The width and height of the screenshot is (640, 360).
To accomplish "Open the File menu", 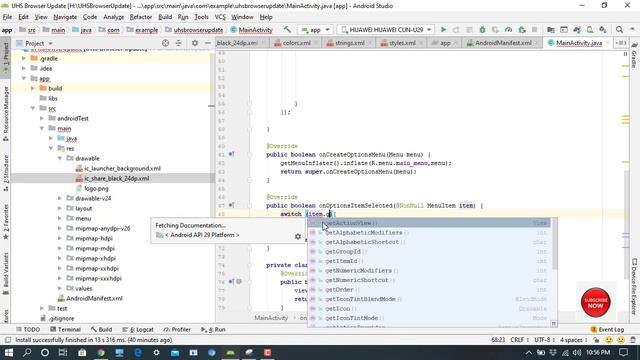I will coord(7,17).
